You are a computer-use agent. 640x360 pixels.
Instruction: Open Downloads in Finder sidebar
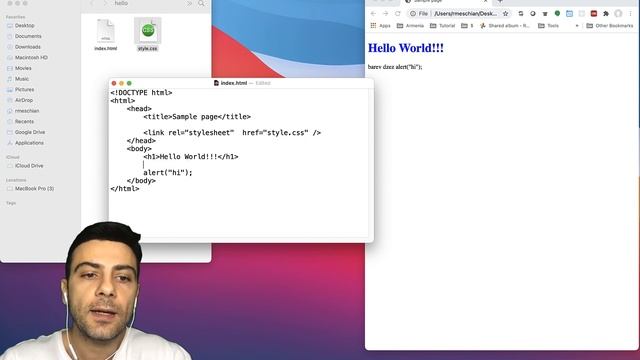point(28,47)
